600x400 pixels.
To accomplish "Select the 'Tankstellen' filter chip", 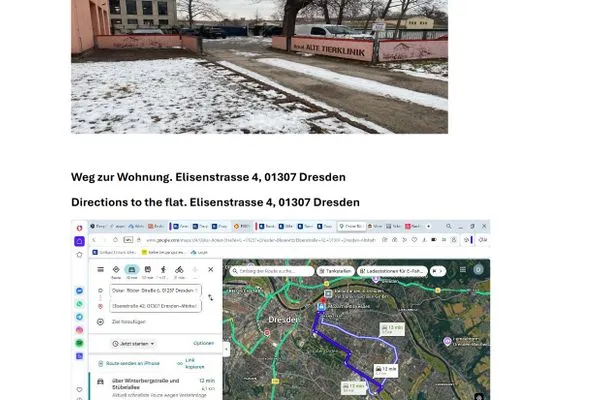I will click(336, 271).
